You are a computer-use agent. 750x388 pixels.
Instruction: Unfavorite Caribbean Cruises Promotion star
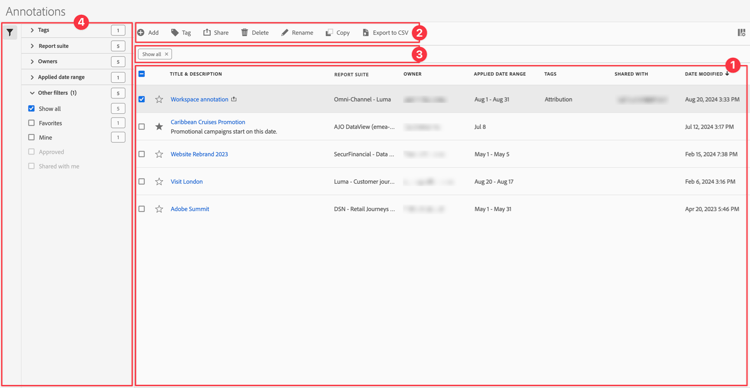[159, 127]
